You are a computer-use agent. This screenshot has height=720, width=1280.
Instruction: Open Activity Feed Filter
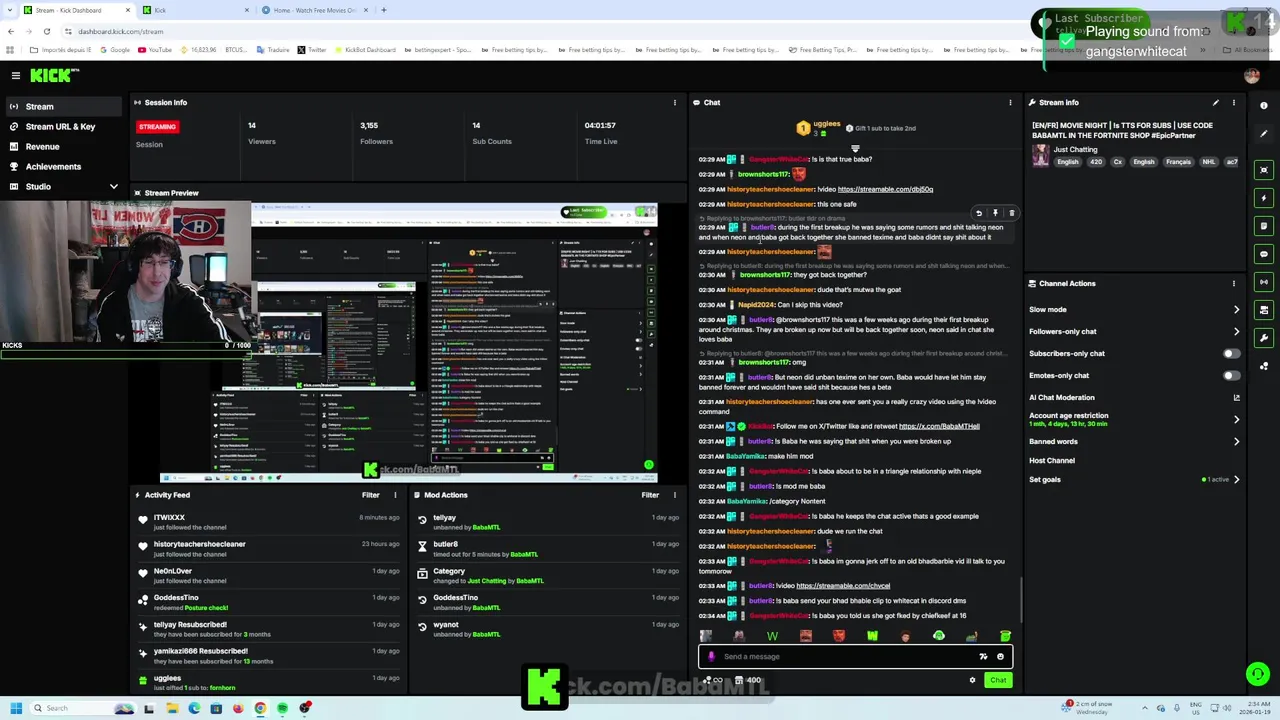pyautogui.click(x=371, y=495)
